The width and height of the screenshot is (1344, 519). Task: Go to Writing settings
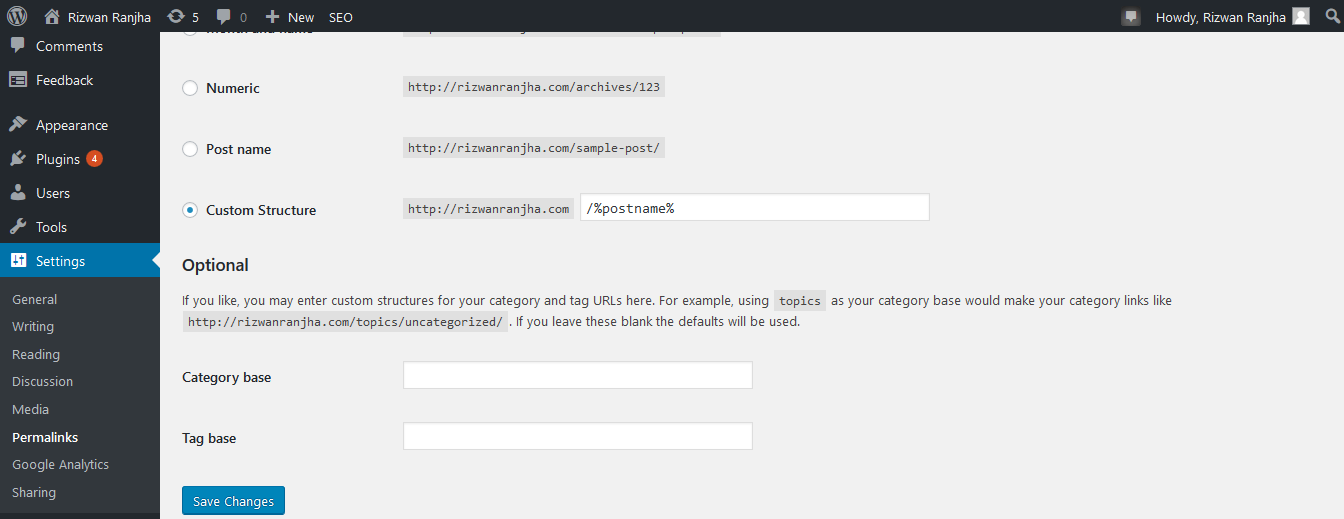click(x=33, y=326)
